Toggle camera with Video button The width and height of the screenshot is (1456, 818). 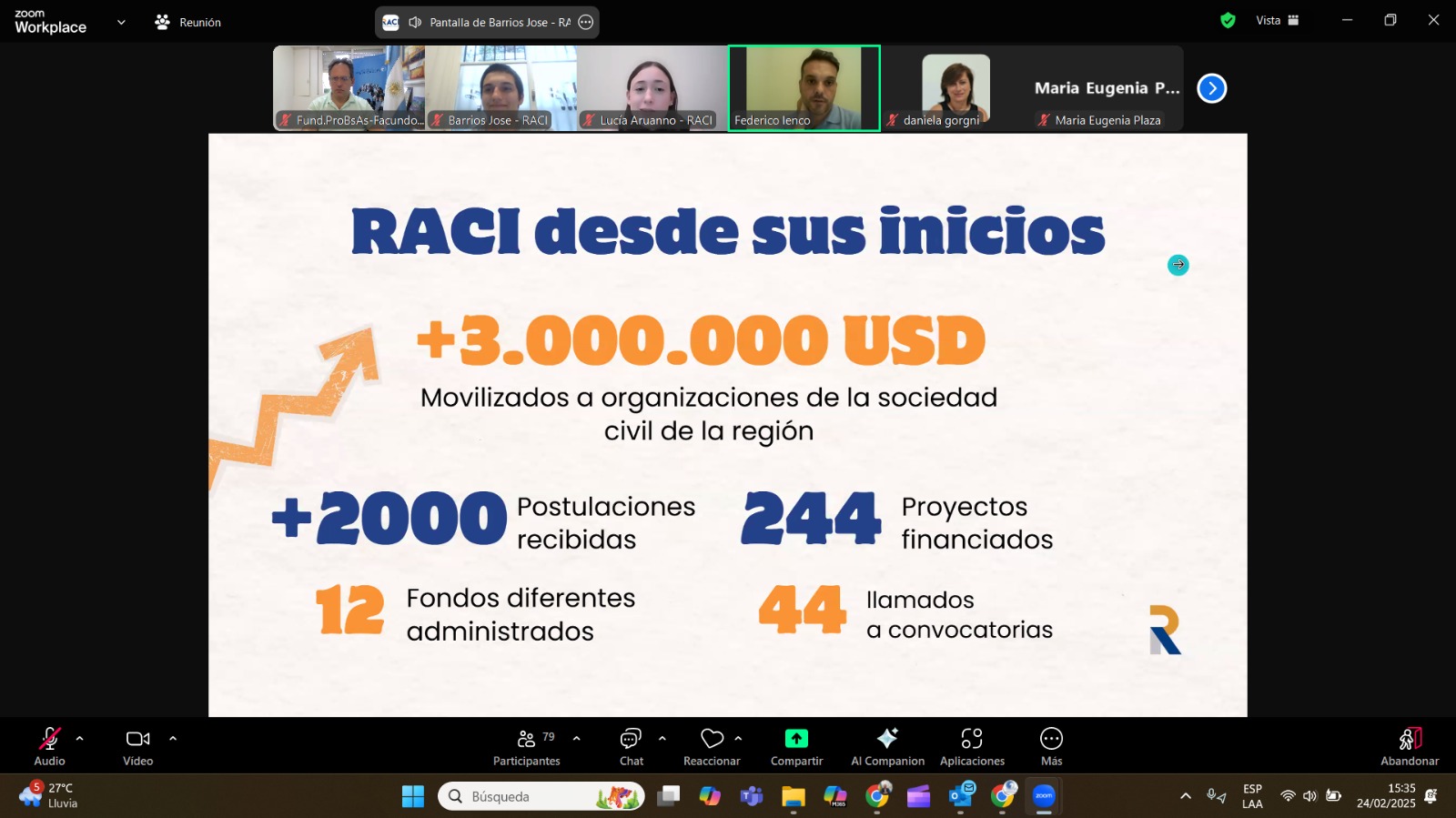click(x=138, y=746)
